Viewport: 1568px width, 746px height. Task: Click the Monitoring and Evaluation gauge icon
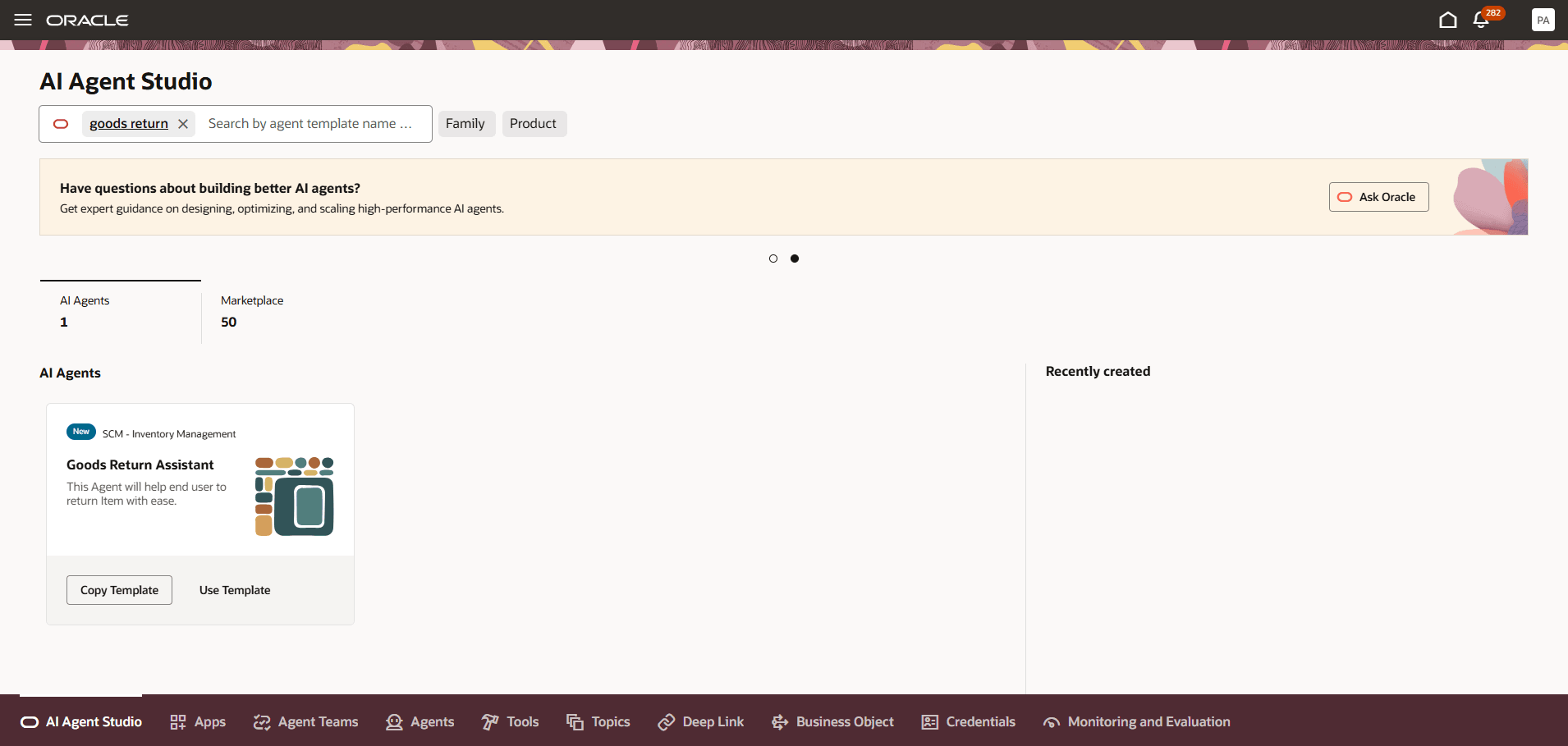(1052, 722)
